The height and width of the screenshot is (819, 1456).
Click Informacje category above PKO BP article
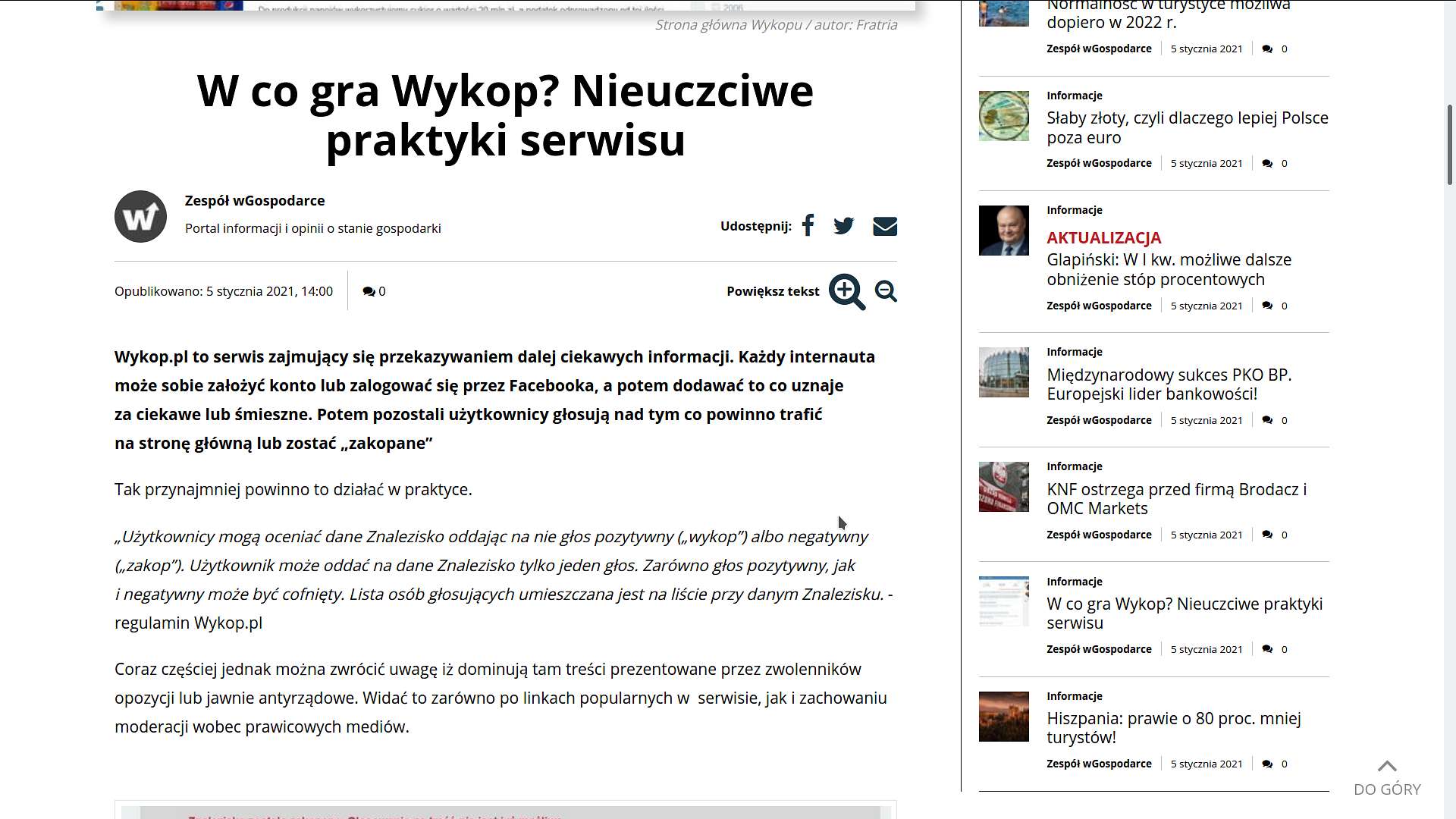(1075, 352)
